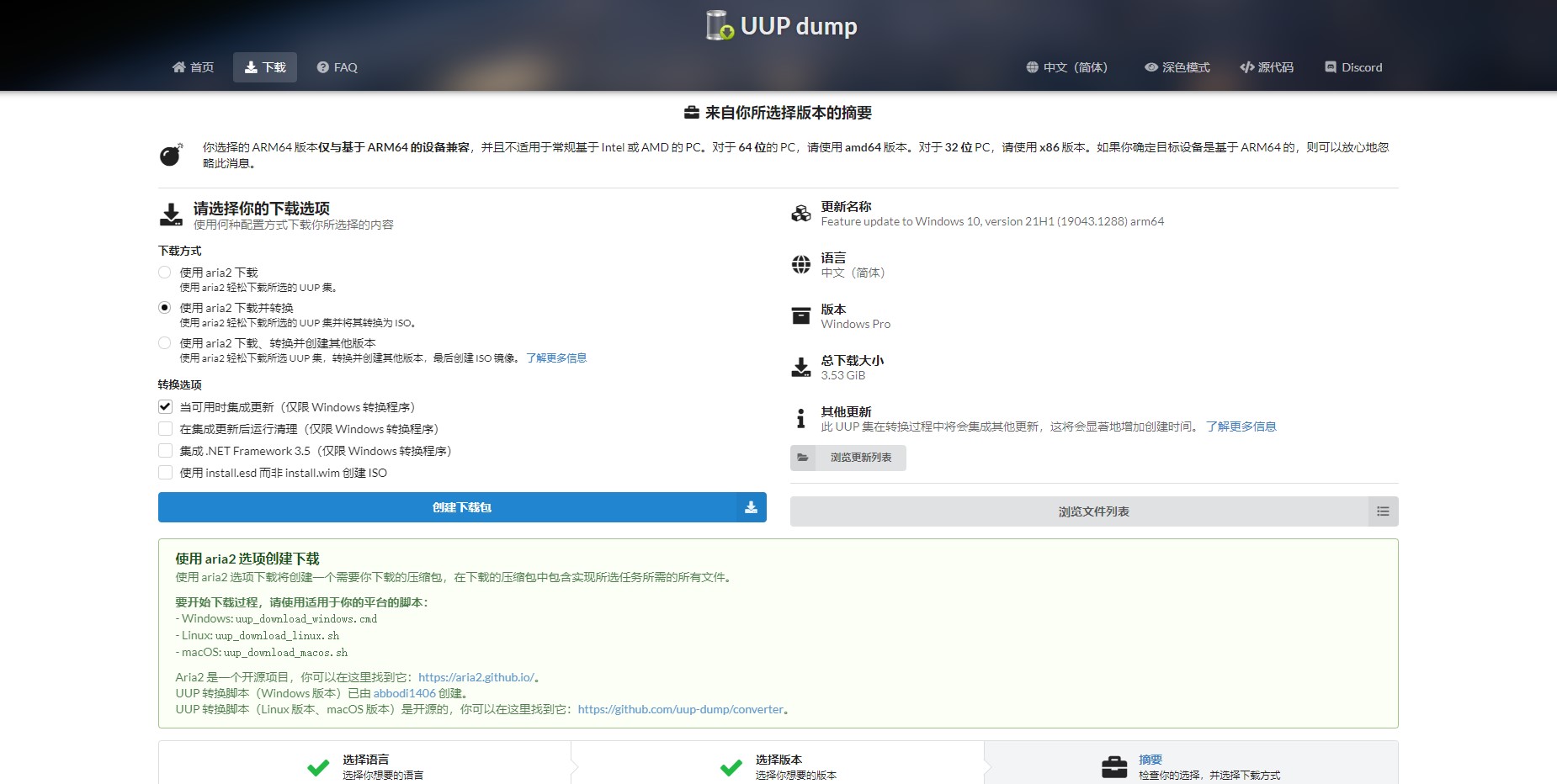Click the '下载方式' section label

[x=180, y=251]
